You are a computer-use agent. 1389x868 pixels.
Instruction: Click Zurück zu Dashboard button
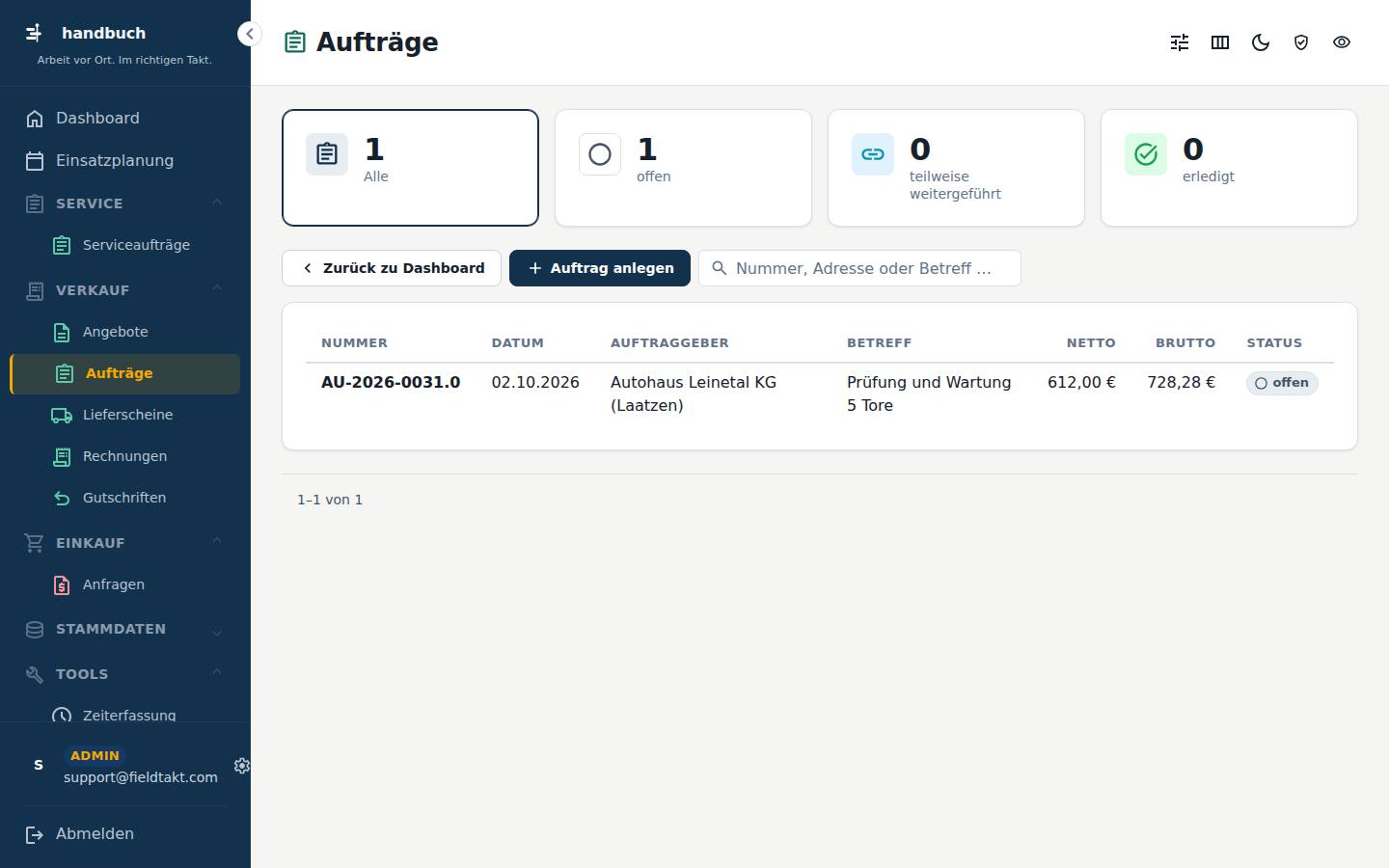(x=392, y=268)
